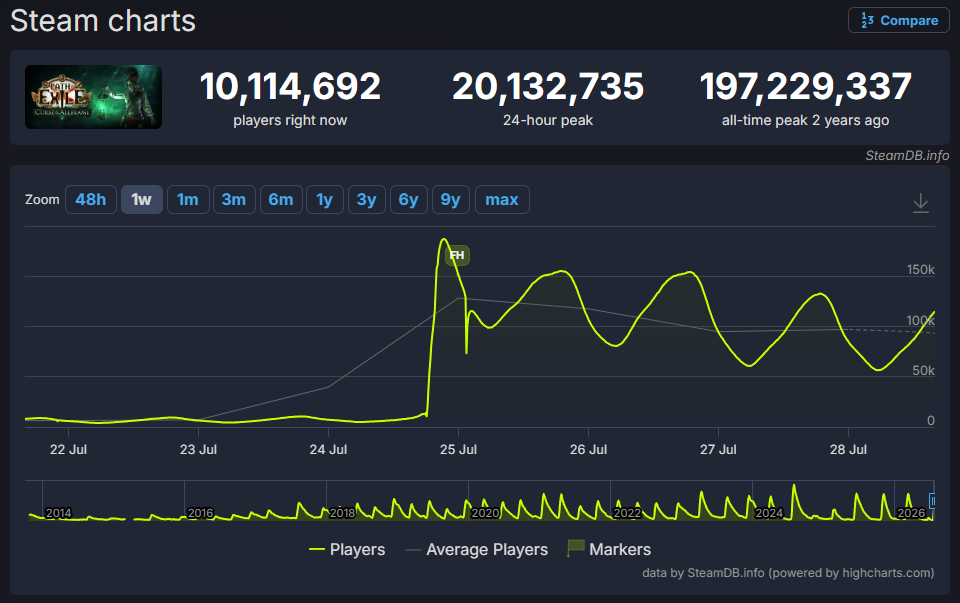Click the 50k y-axis label
The width and height of the screenshot is (960, 603).
[923, 370]
